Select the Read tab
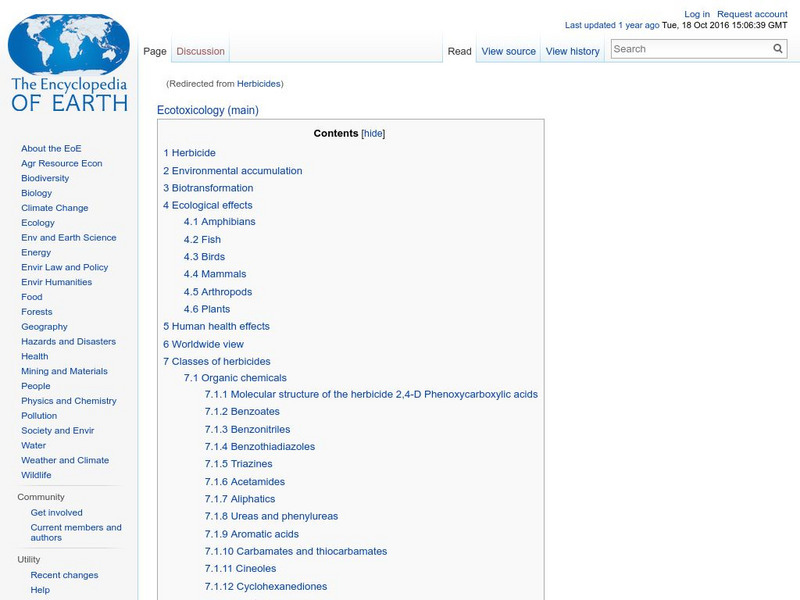This screenshot has height=600, width=800. (459, 51)
